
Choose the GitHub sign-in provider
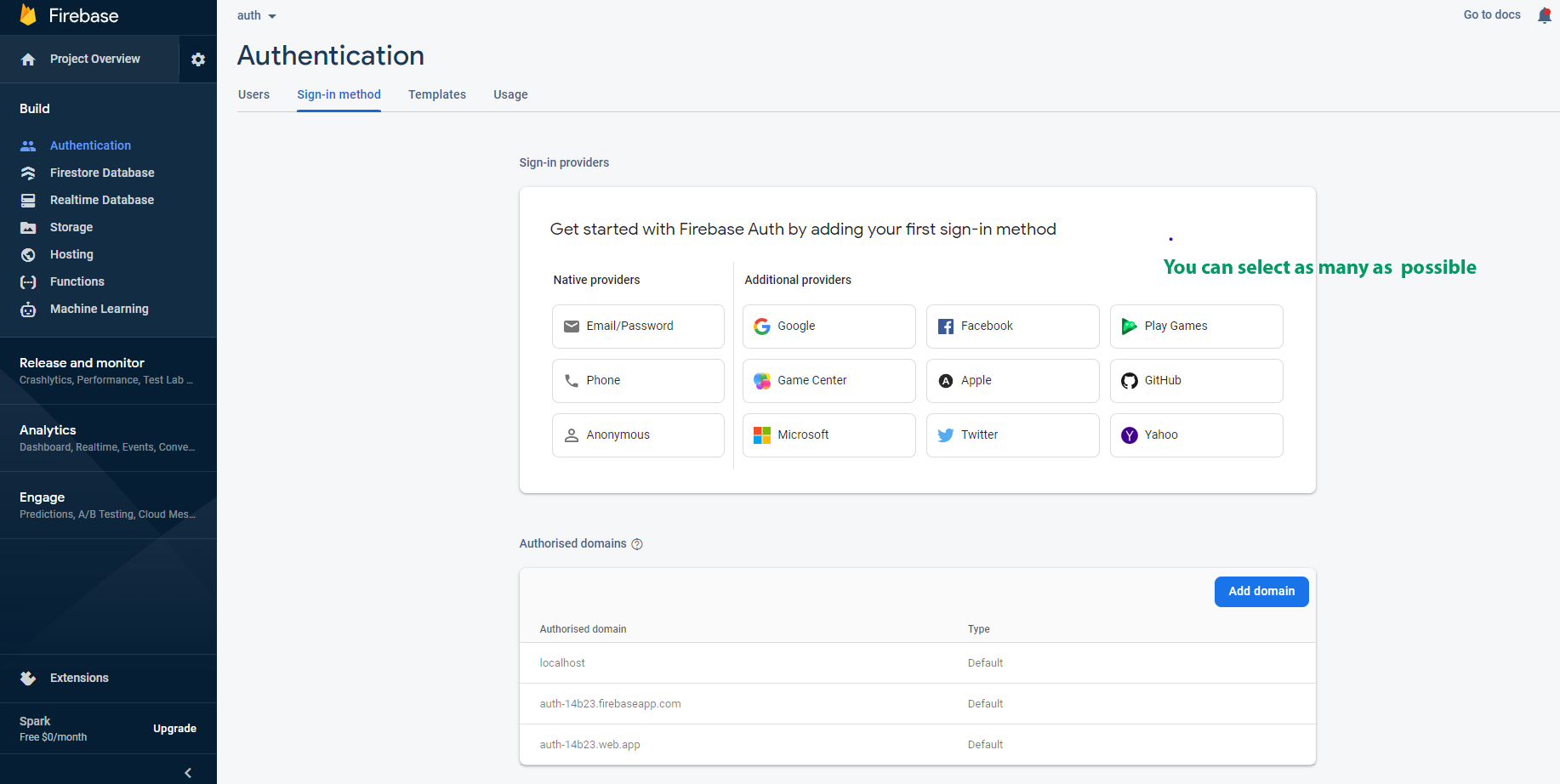[x=1195, y=381]
